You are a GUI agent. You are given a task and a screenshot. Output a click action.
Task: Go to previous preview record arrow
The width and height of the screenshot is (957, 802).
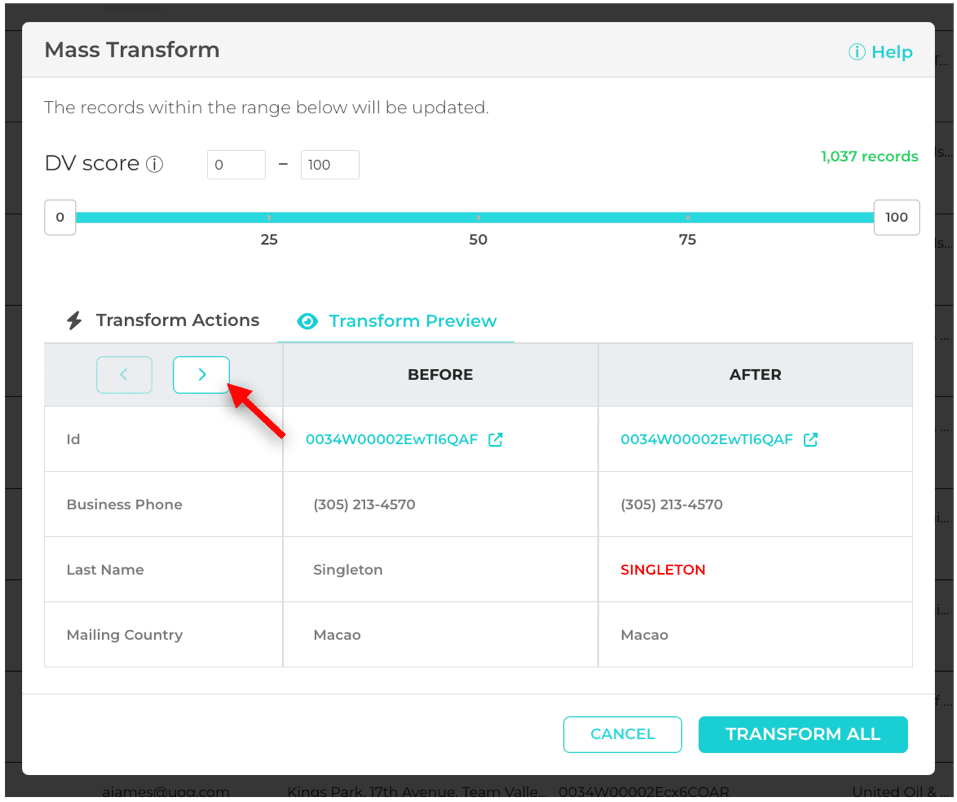click(x=124, y=375)
